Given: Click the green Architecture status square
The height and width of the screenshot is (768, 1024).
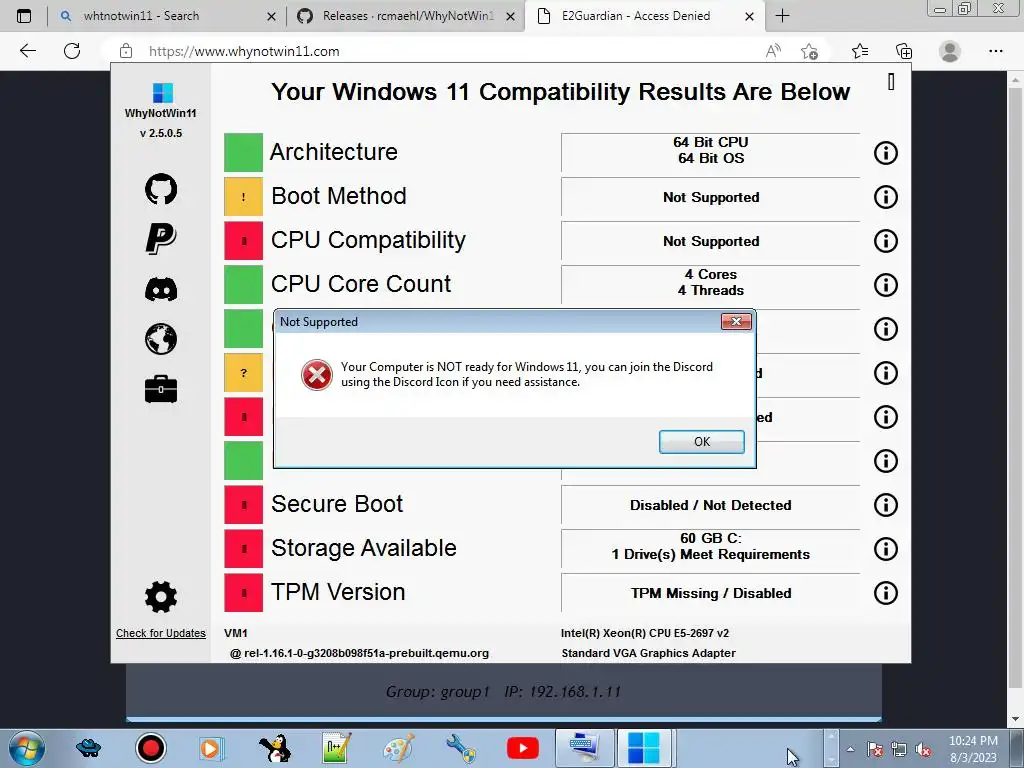Looking at the screenshot, I should click(244, 152).
